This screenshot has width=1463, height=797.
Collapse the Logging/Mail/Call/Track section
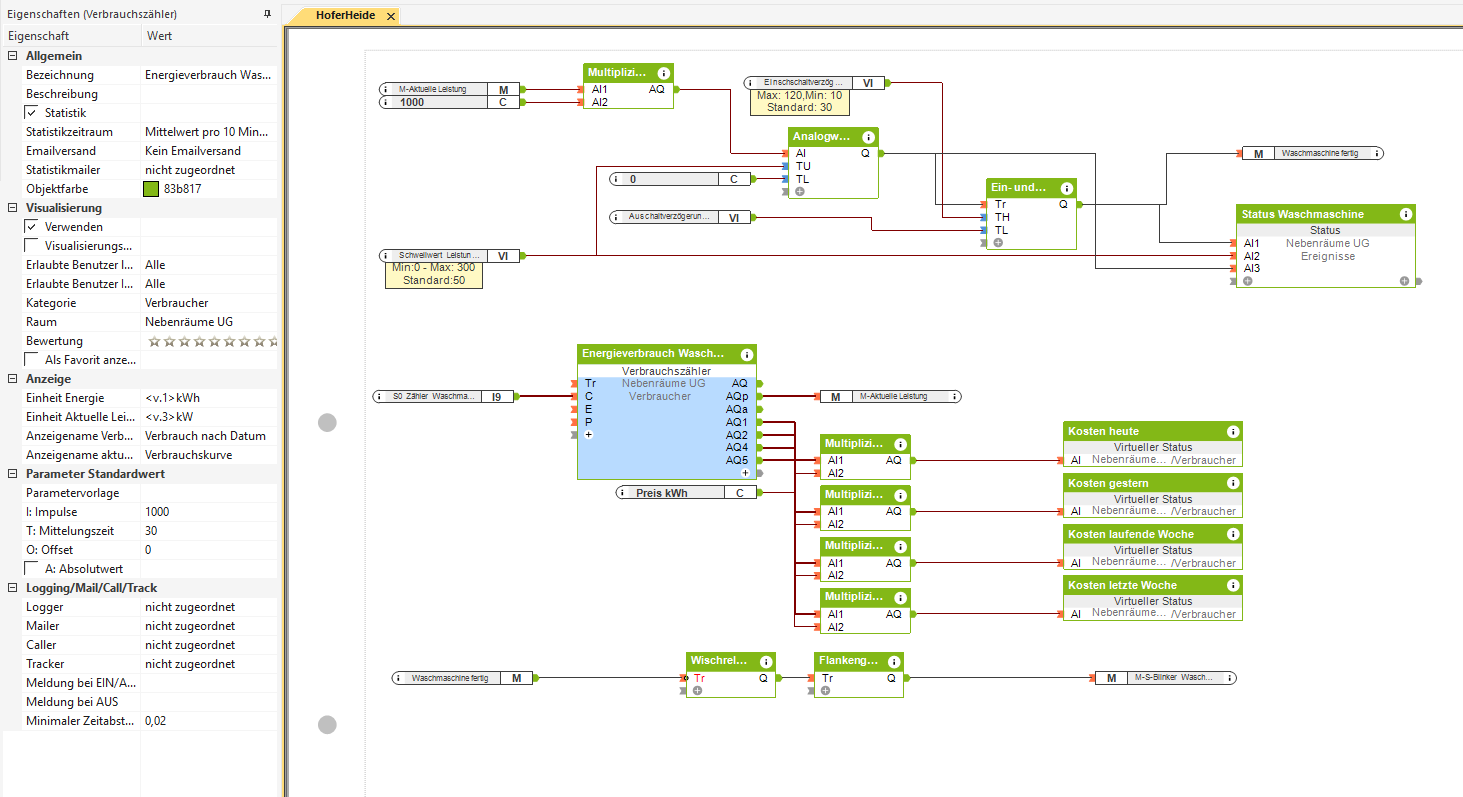click(12, 588)
